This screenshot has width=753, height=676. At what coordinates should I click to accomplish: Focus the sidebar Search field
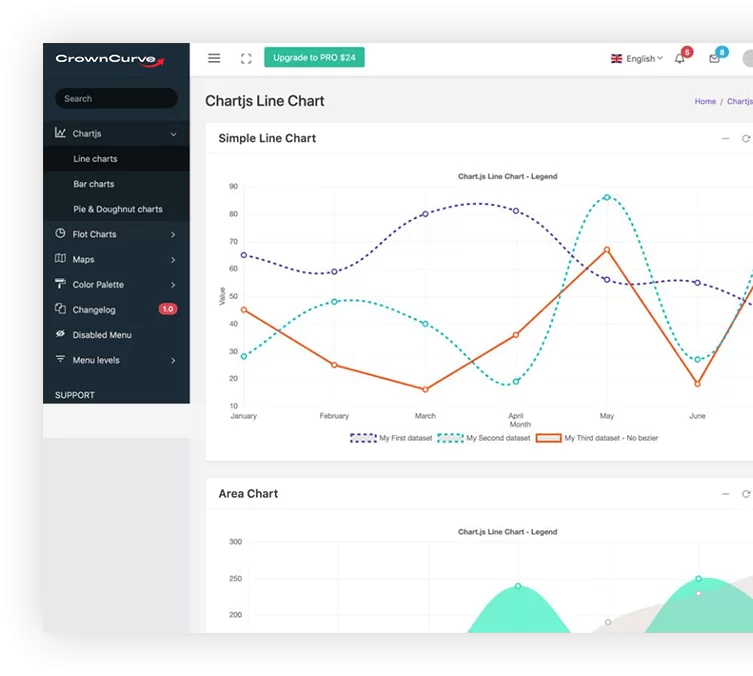pyautogui.click(x=116, y=98)
